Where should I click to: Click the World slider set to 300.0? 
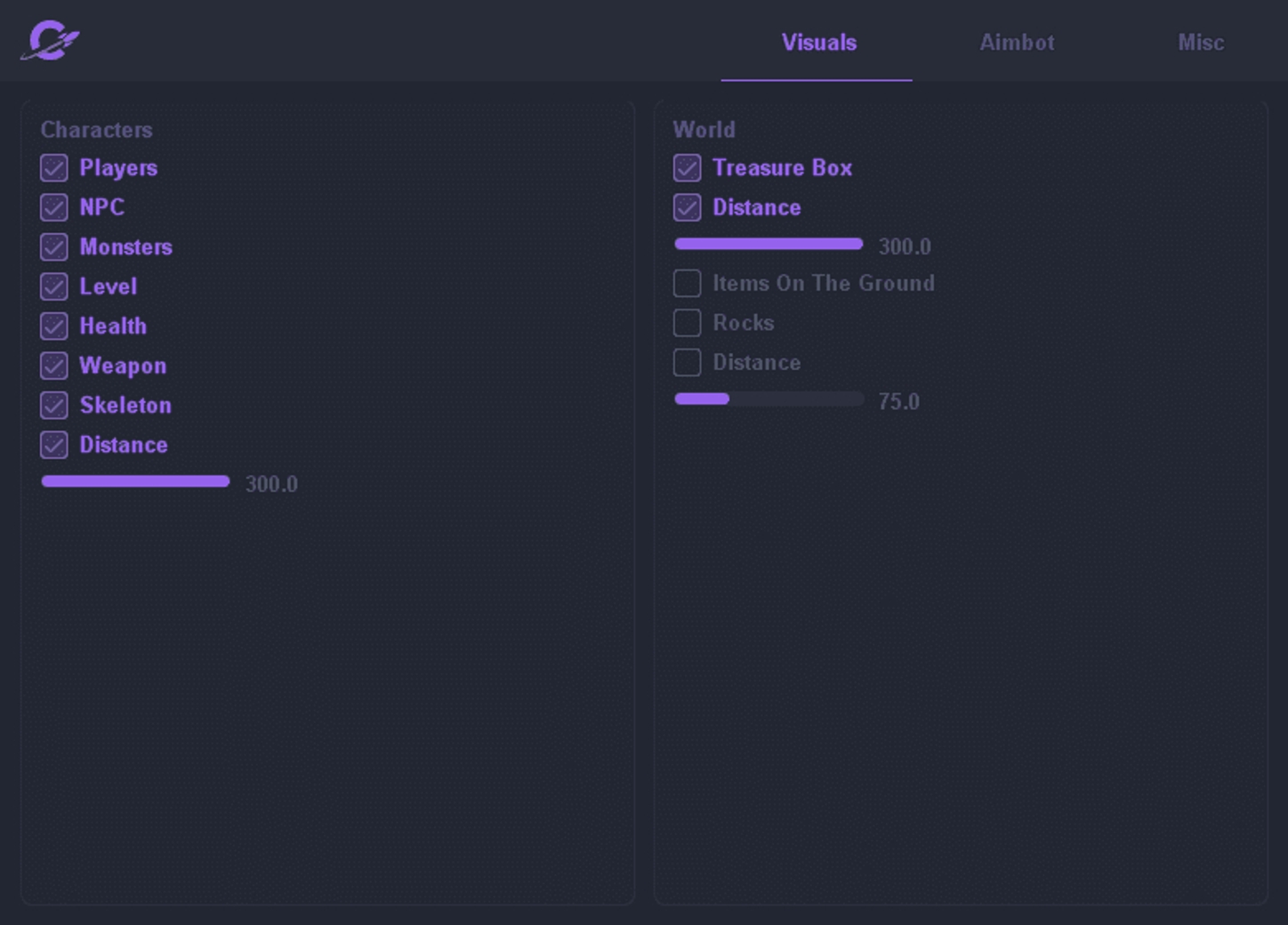(769, 245)
